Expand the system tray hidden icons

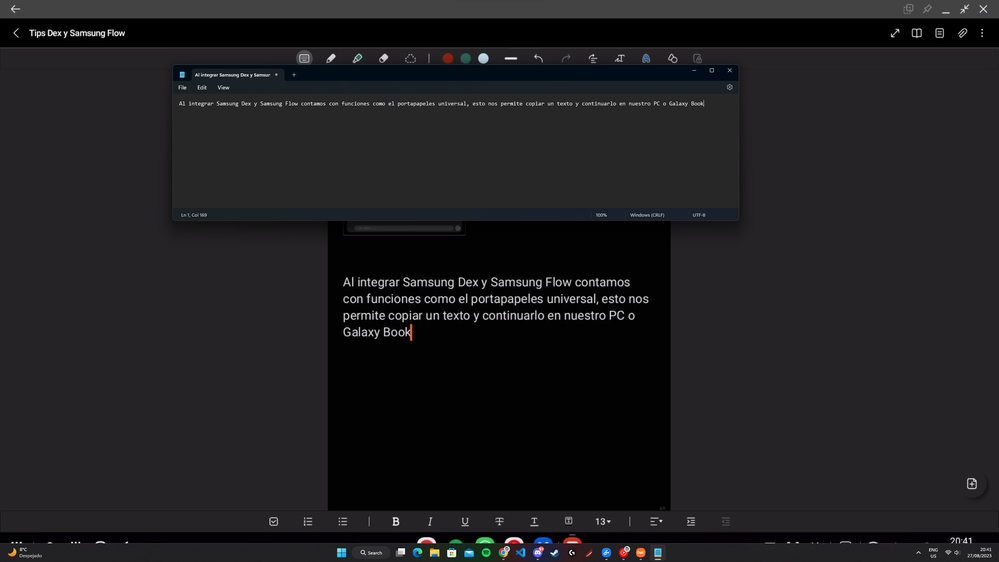pyautogui.click(x=918, y=552)
